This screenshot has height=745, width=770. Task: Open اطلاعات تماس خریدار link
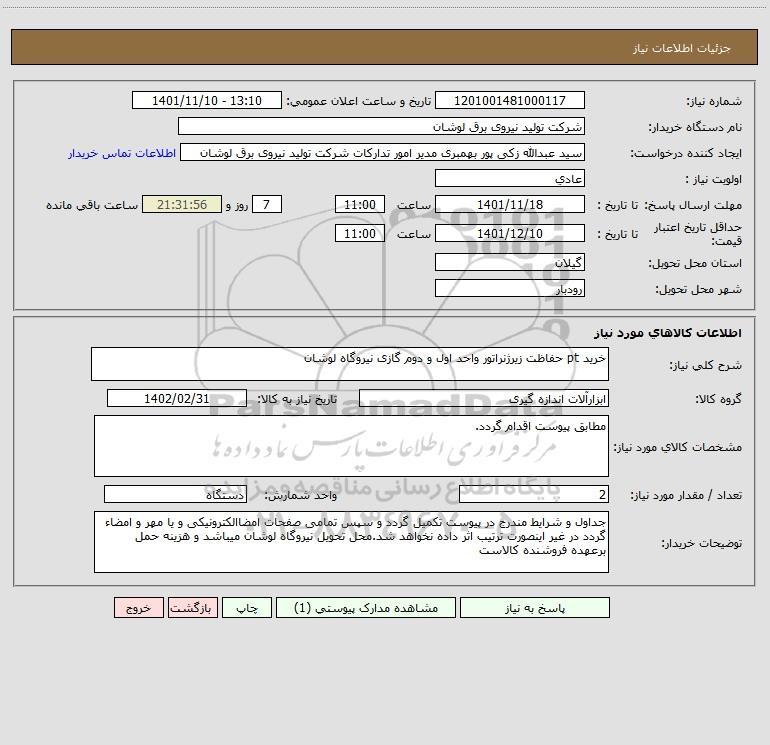pyautogui.click(x=122, y=153)
